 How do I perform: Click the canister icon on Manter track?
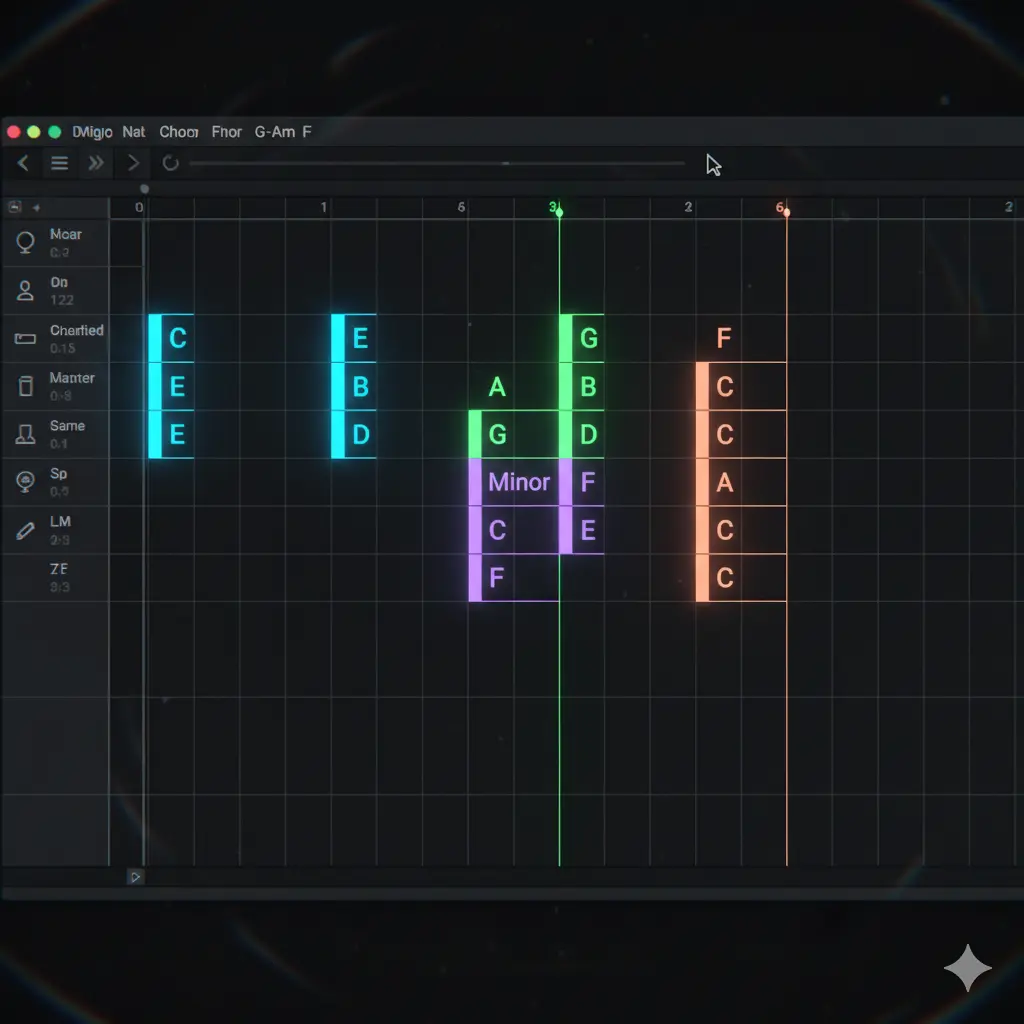coord(26,386)
